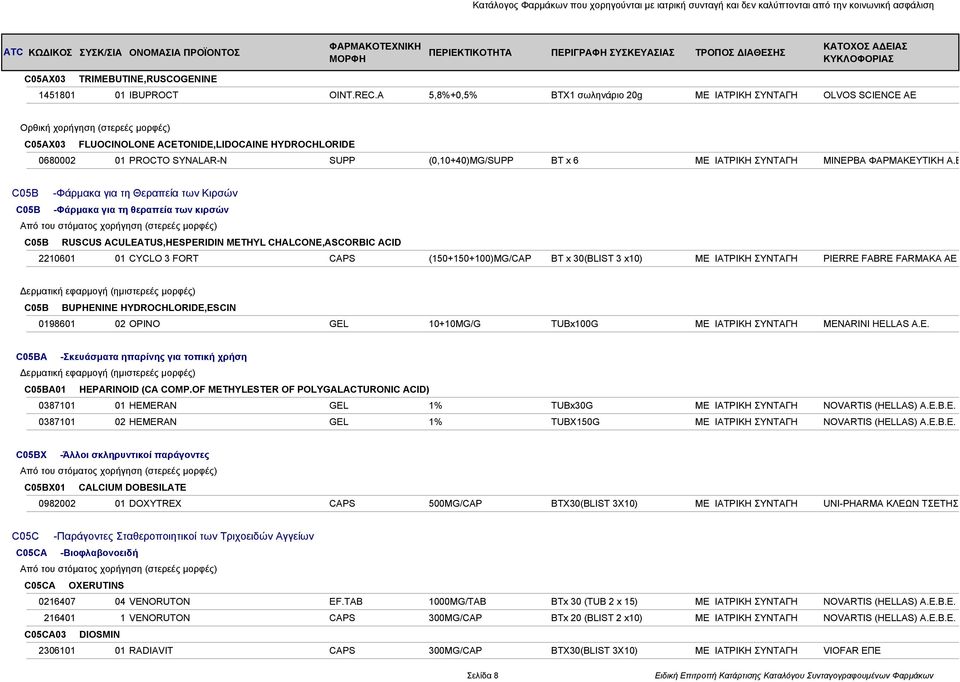Select VENORUTON EF.TAB 1000MG/TAB row name
The image size is (960, 682).
point(159,601)
